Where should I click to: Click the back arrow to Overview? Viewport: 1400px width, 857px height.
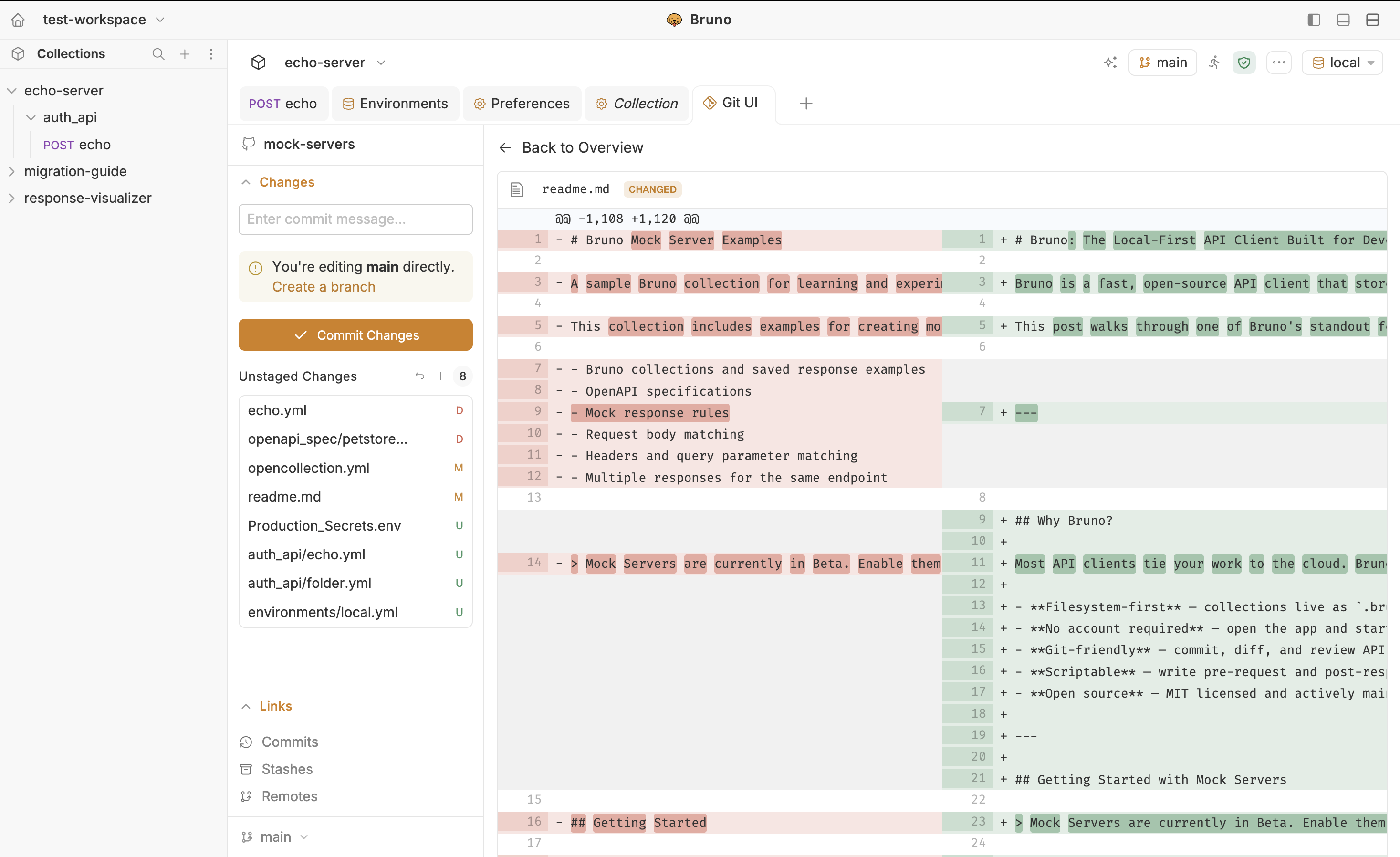[x=504, y=148]
